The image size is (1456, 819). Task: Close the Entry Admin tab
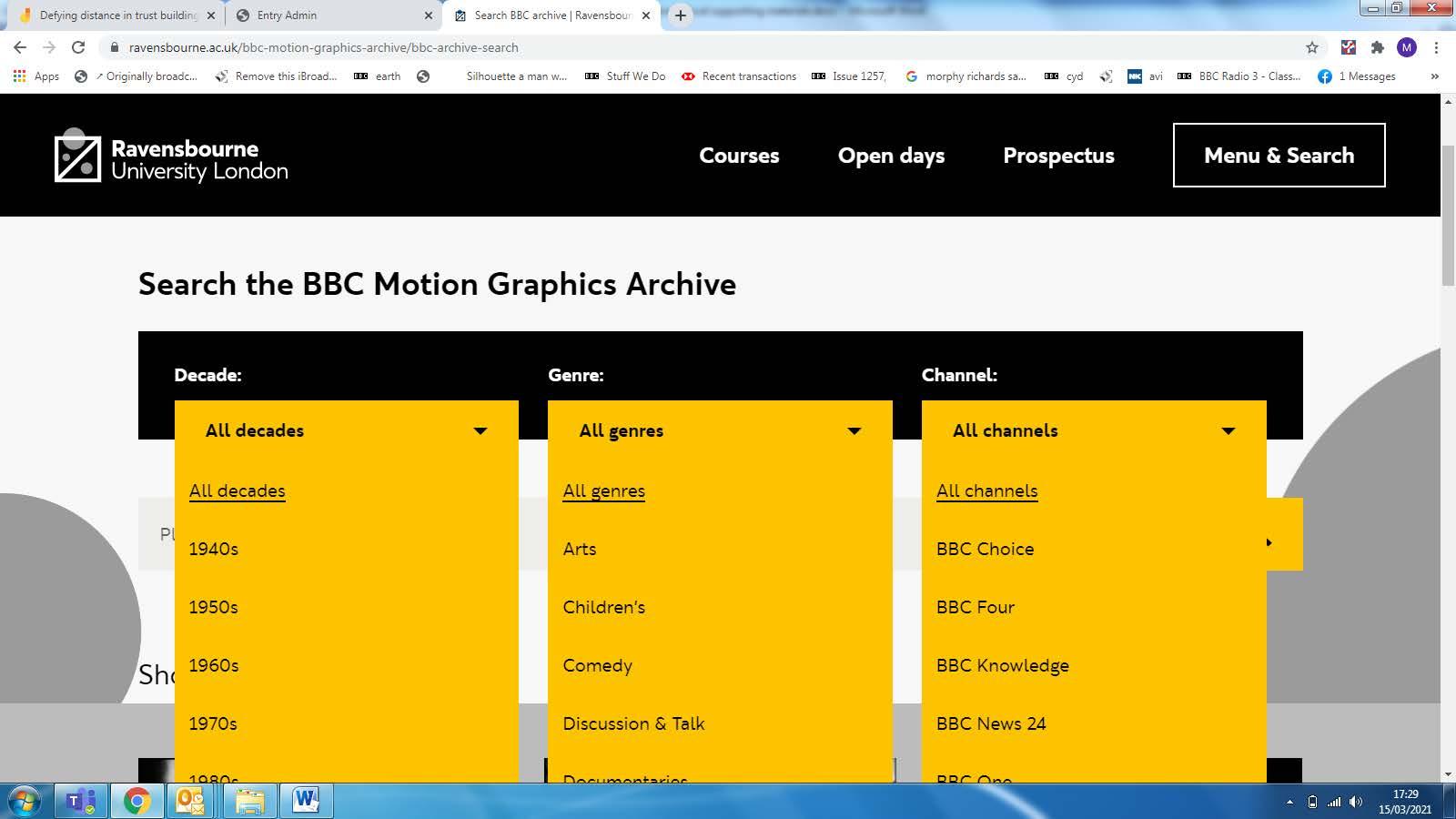(x=429, y=15)
